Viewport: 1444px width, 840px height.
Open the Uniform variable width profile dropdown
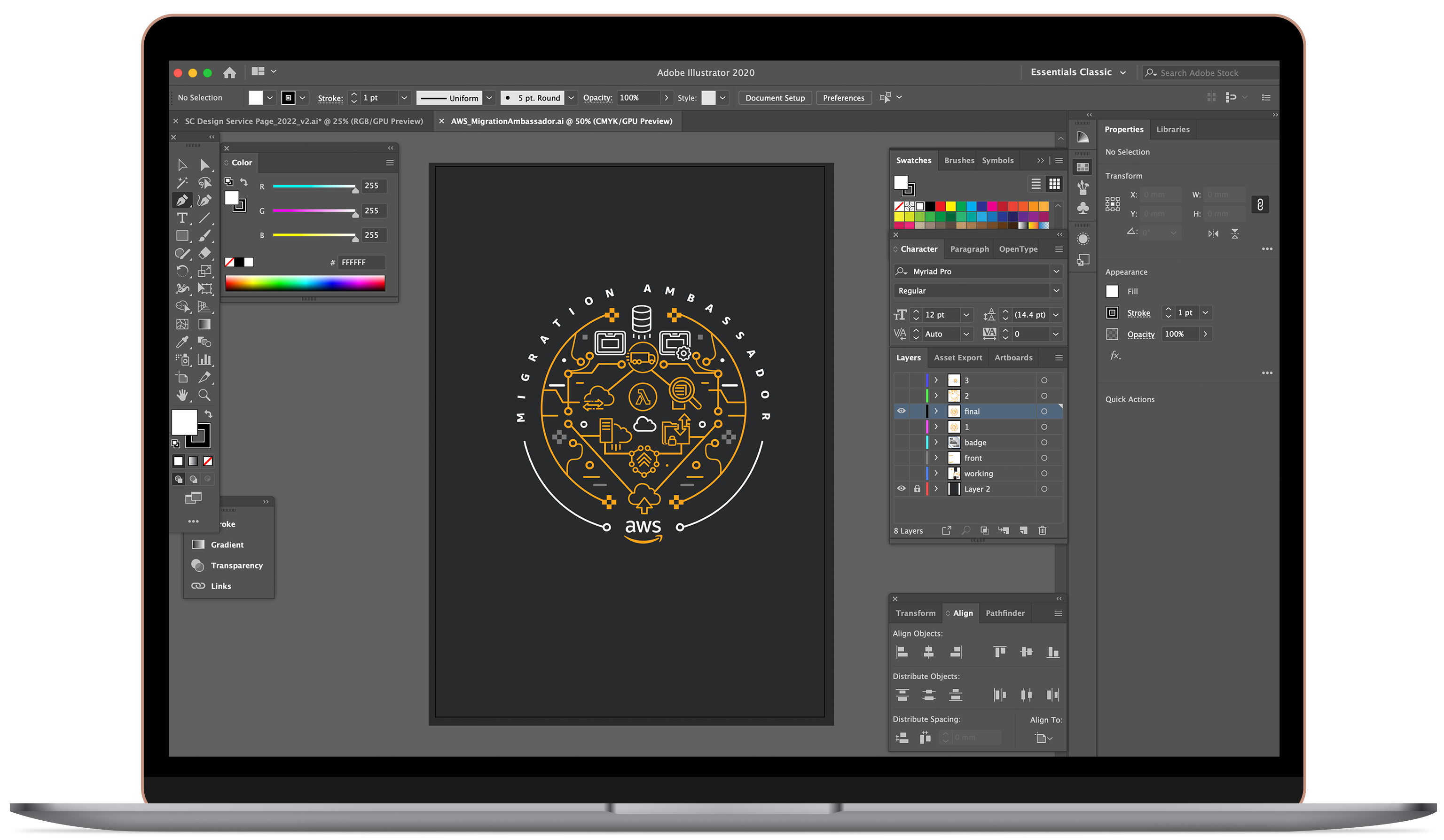pos(489,98)
